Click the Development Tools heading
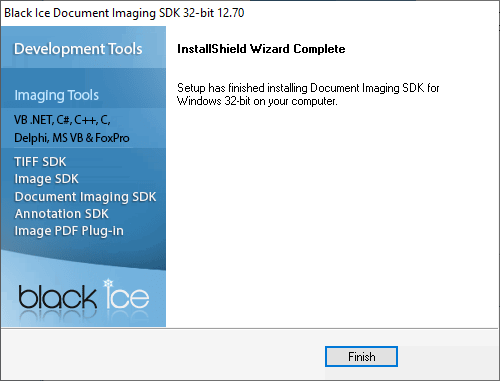Image resolution: width=500 pixels, height=381 pixels. pyautogui.click(x=78, y=49)
